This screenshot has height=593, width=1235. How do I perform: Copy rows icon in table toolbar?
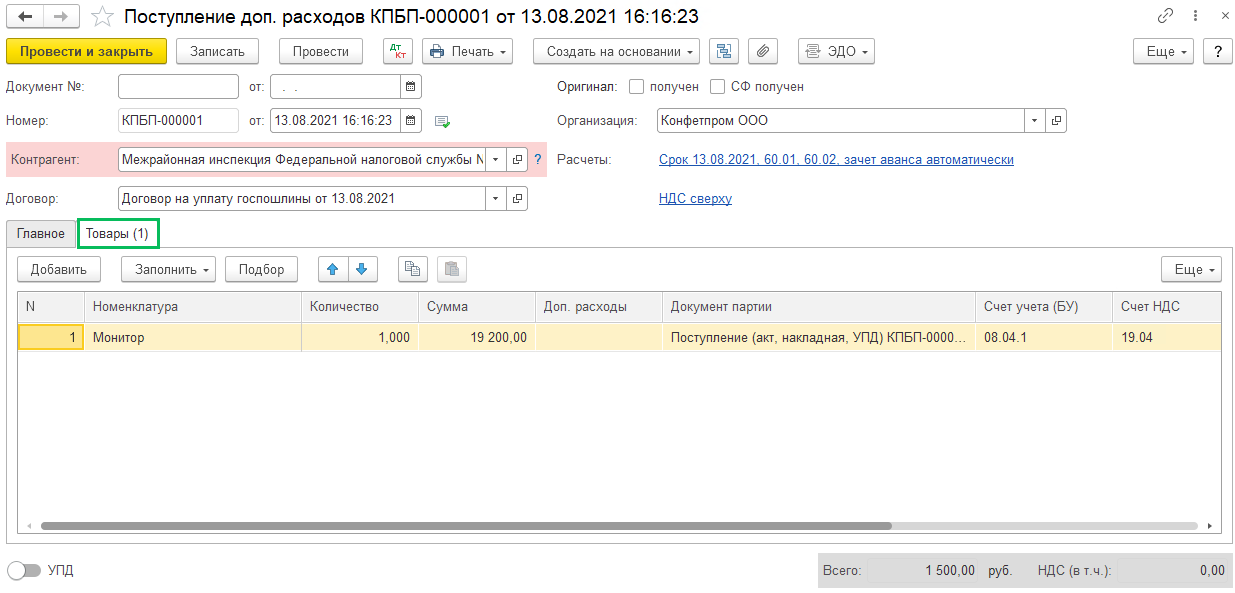pyautogui.click(x=412, y=269)
